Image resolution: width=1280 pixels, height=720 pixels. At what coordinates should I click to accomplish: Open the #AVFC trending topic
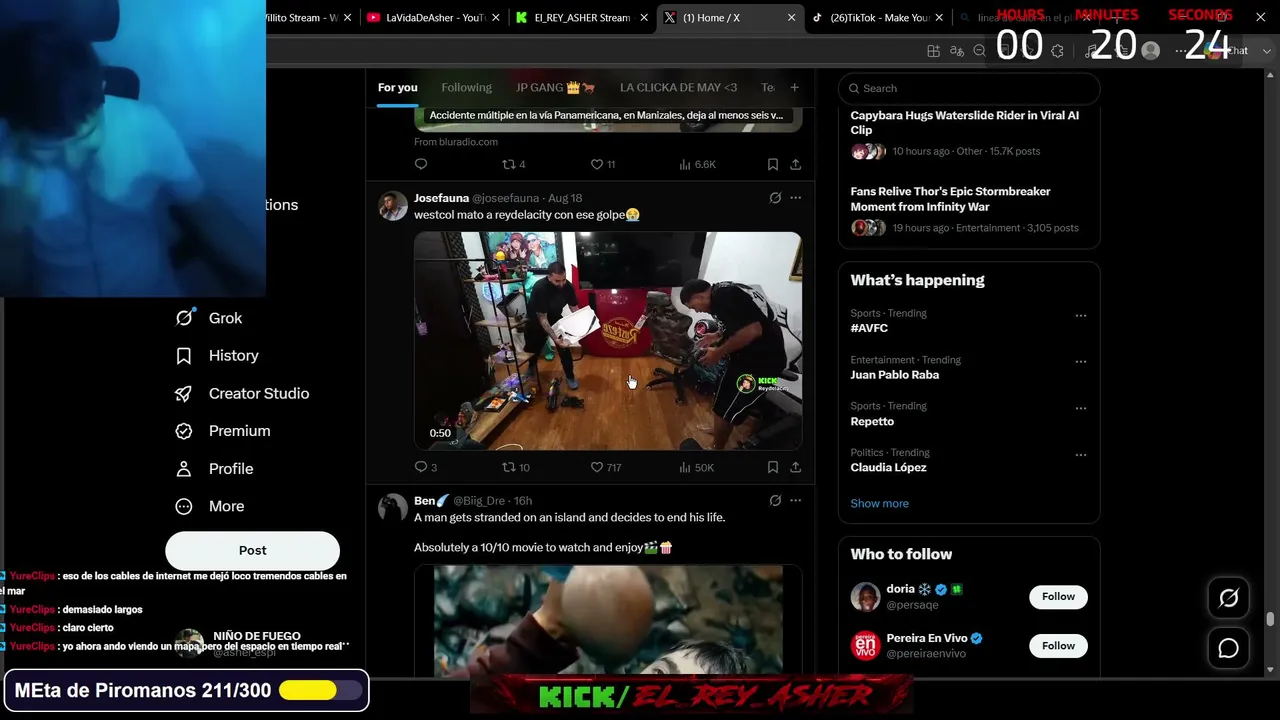point(869,328)
